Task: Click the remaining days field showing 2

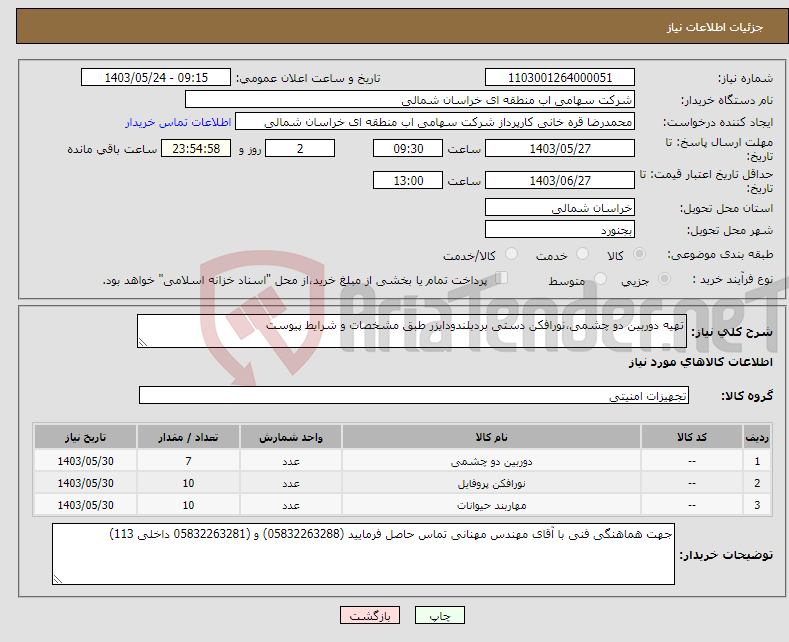Action: pyautogui.click(x=300, y=148)
